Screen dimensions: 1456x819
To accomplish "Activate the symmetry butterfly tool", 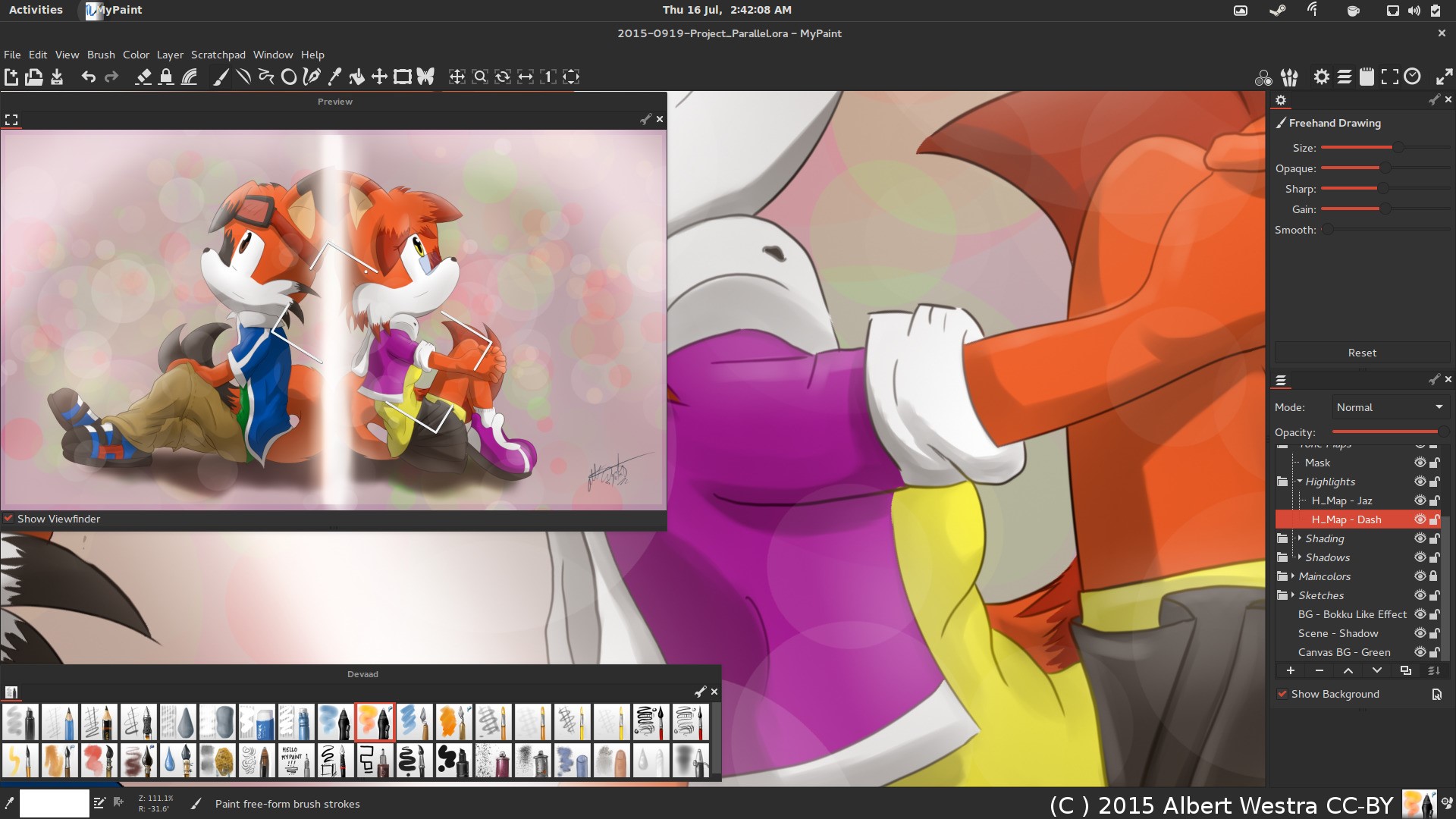I will pyautogui.click(x=425, y=77).
